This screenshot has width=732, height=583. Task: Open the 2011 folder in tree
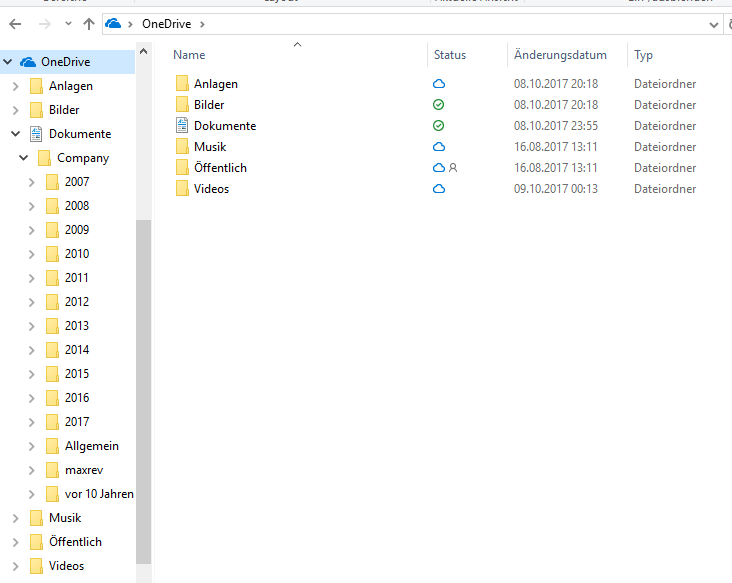click(77, 278)
